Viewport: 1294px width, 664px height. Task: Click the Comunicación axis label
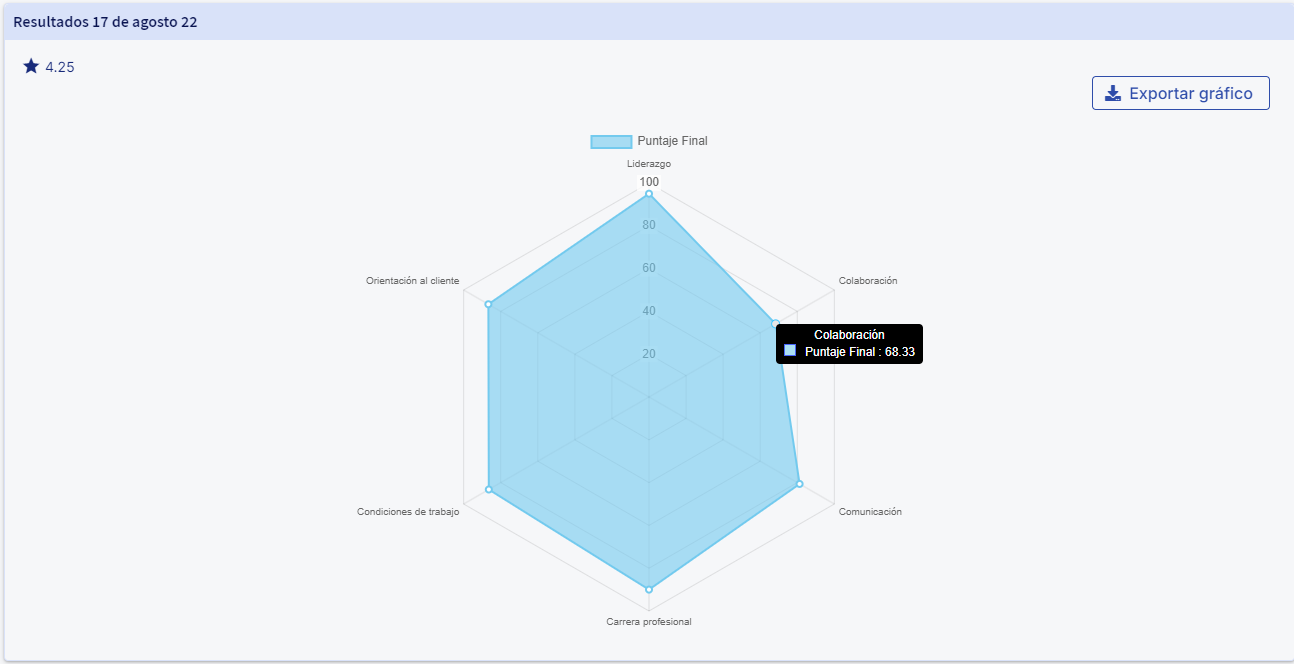click(870, 512)
